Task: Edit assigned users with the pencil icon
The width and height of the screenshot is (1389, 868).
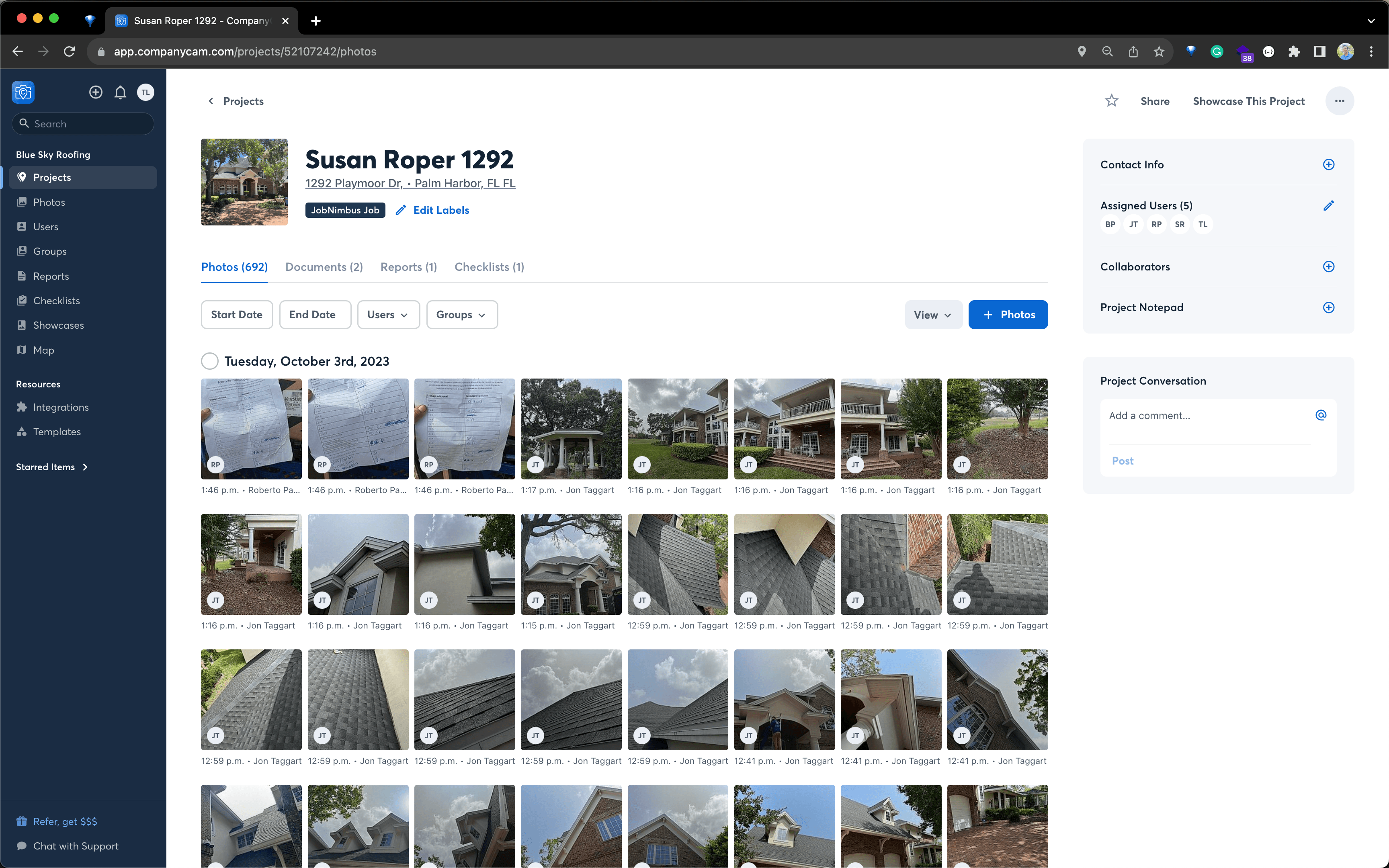Action: pos(1328,205)
